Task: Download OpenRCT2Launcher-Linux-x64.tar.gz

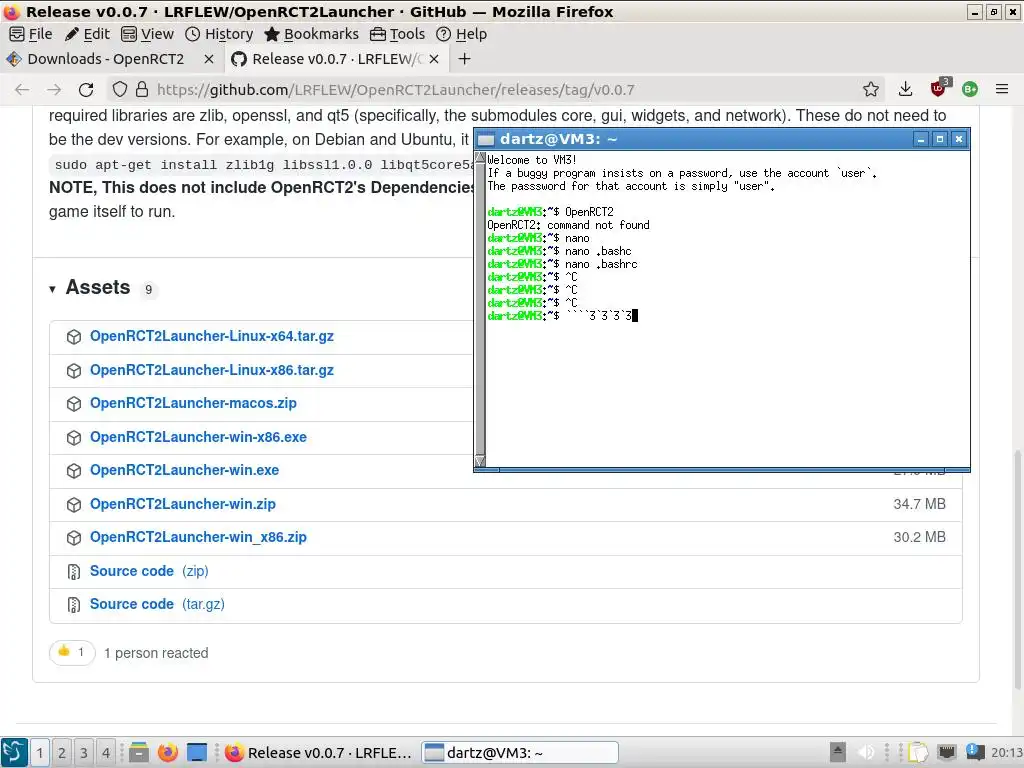Action: 212,336
